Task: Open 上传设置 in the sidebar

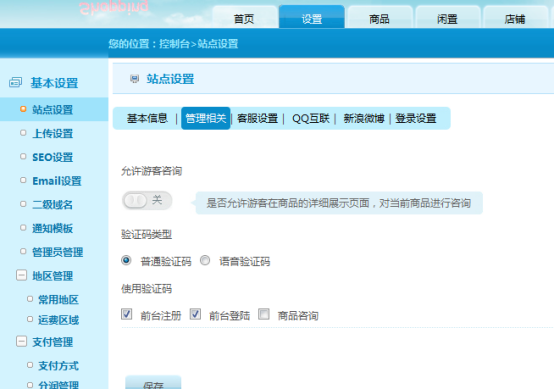Action: (53, 133)
